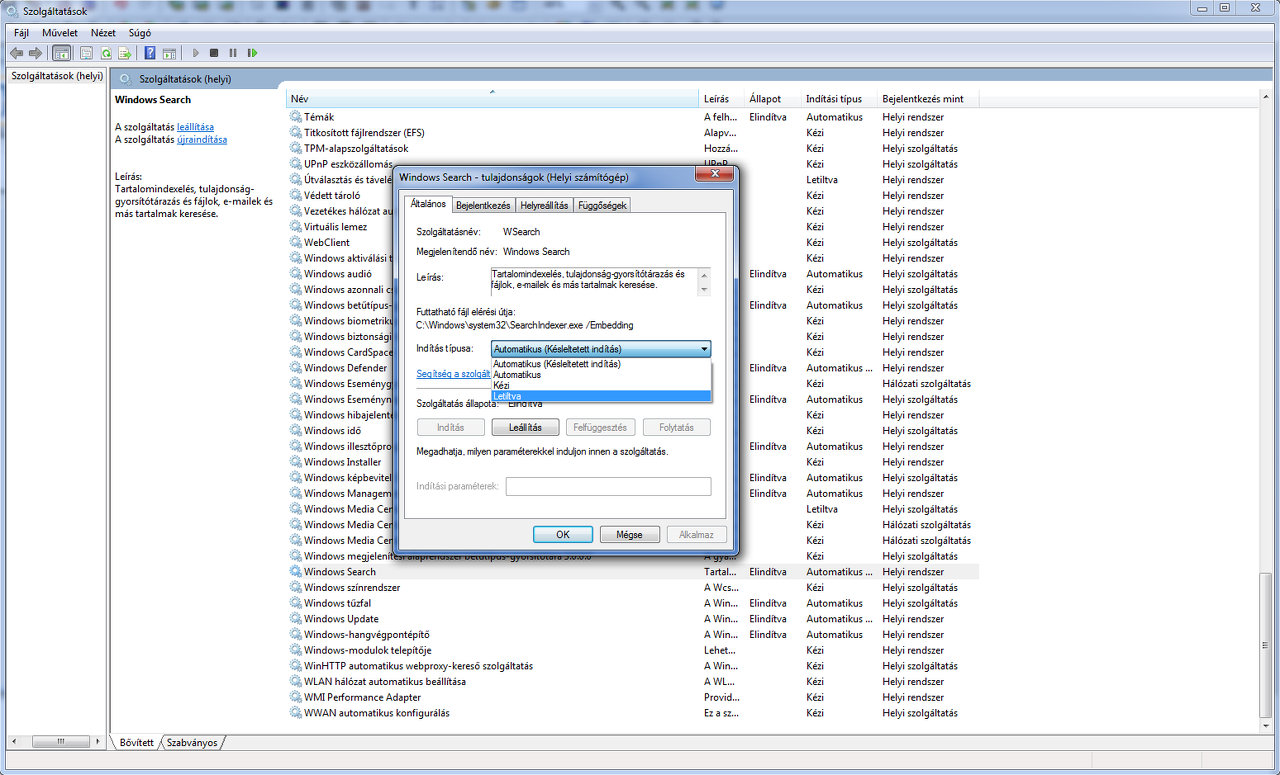1280x775 pixels.
Task: Confirm the dialog with OK
Action: click(563, 535)
